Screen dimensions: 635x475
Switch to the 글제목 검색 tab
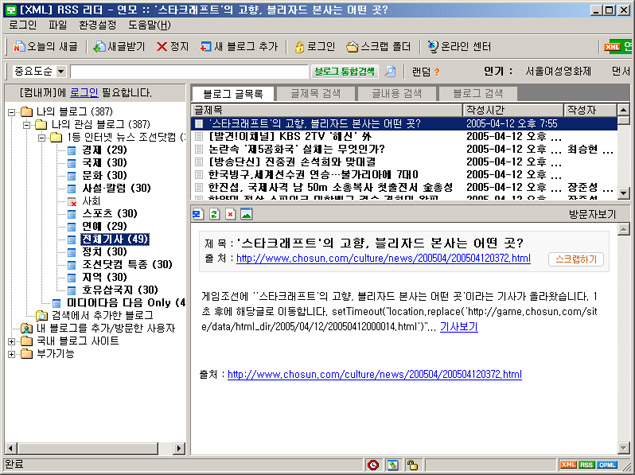(x=314, y=93)
